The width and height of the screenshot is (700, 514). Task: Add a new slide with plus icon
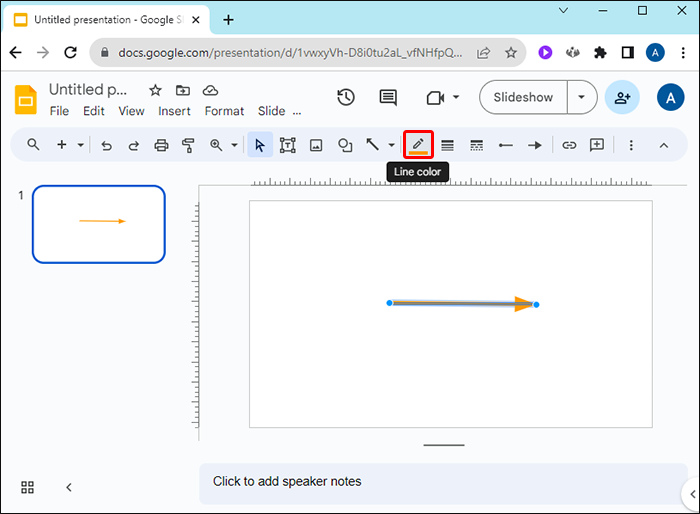point(62,145)
